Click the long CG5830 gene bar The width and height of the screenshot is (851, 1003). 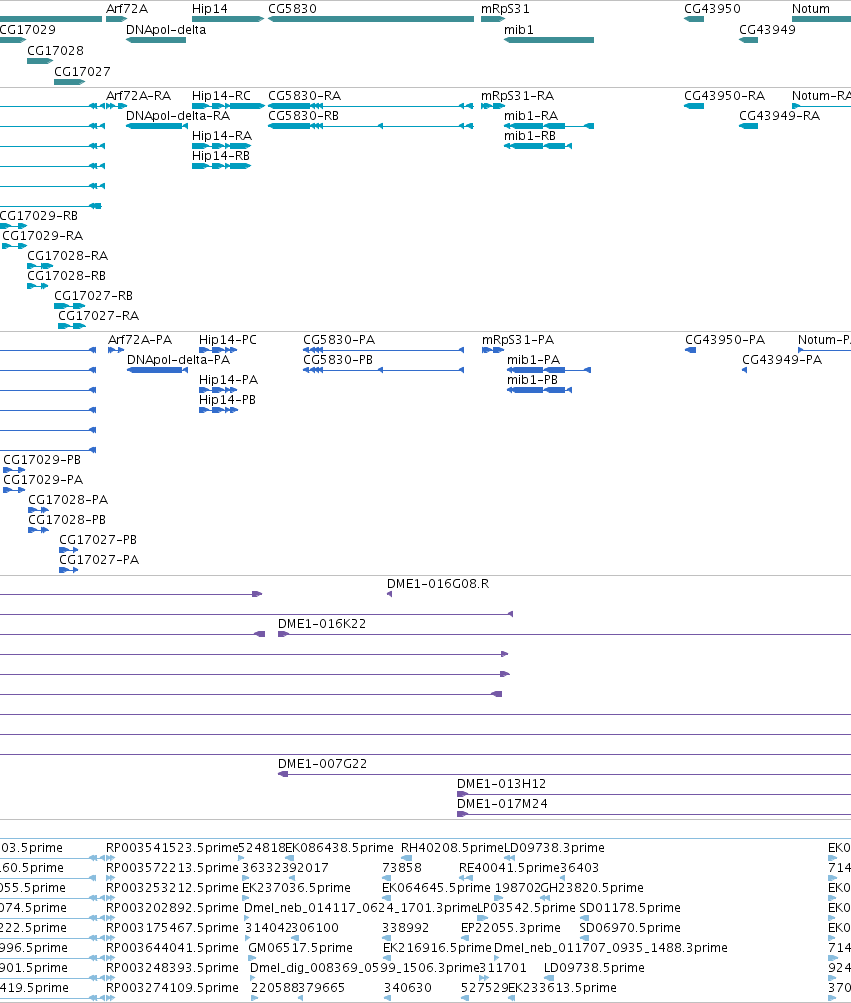[371, 19]
